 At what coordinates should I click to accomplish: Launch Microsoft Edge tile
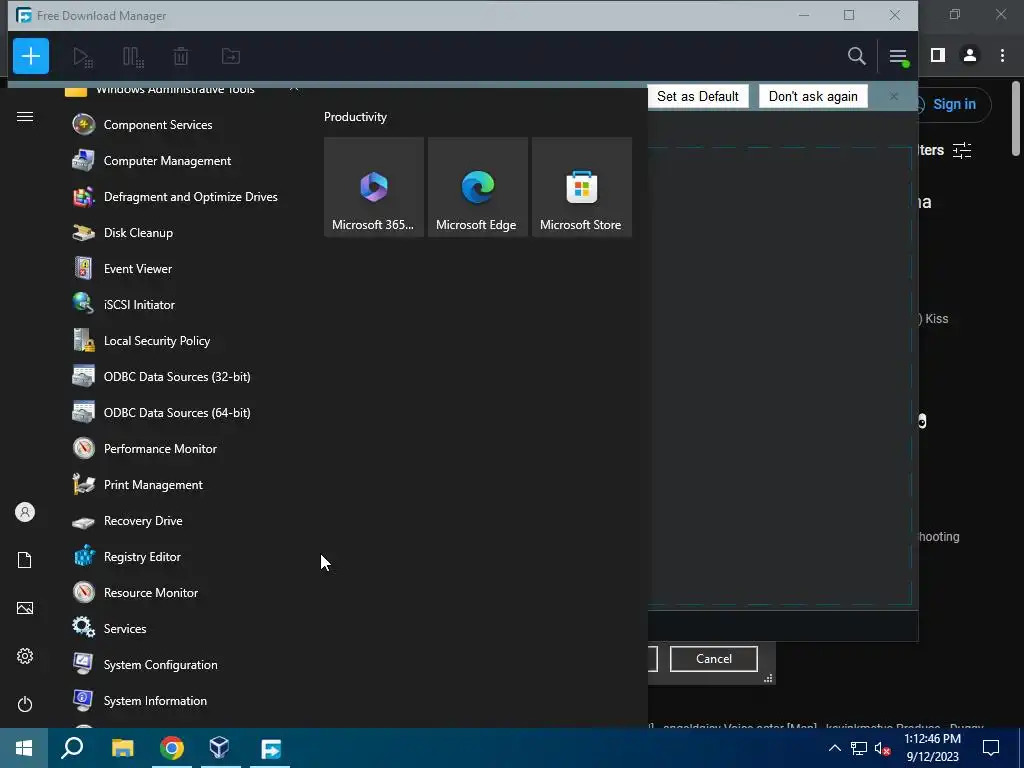click(477, 187)
